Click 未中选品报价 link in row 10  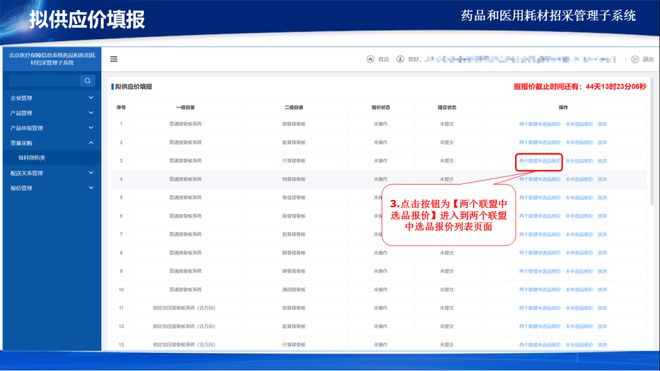(x=579, y=289)
